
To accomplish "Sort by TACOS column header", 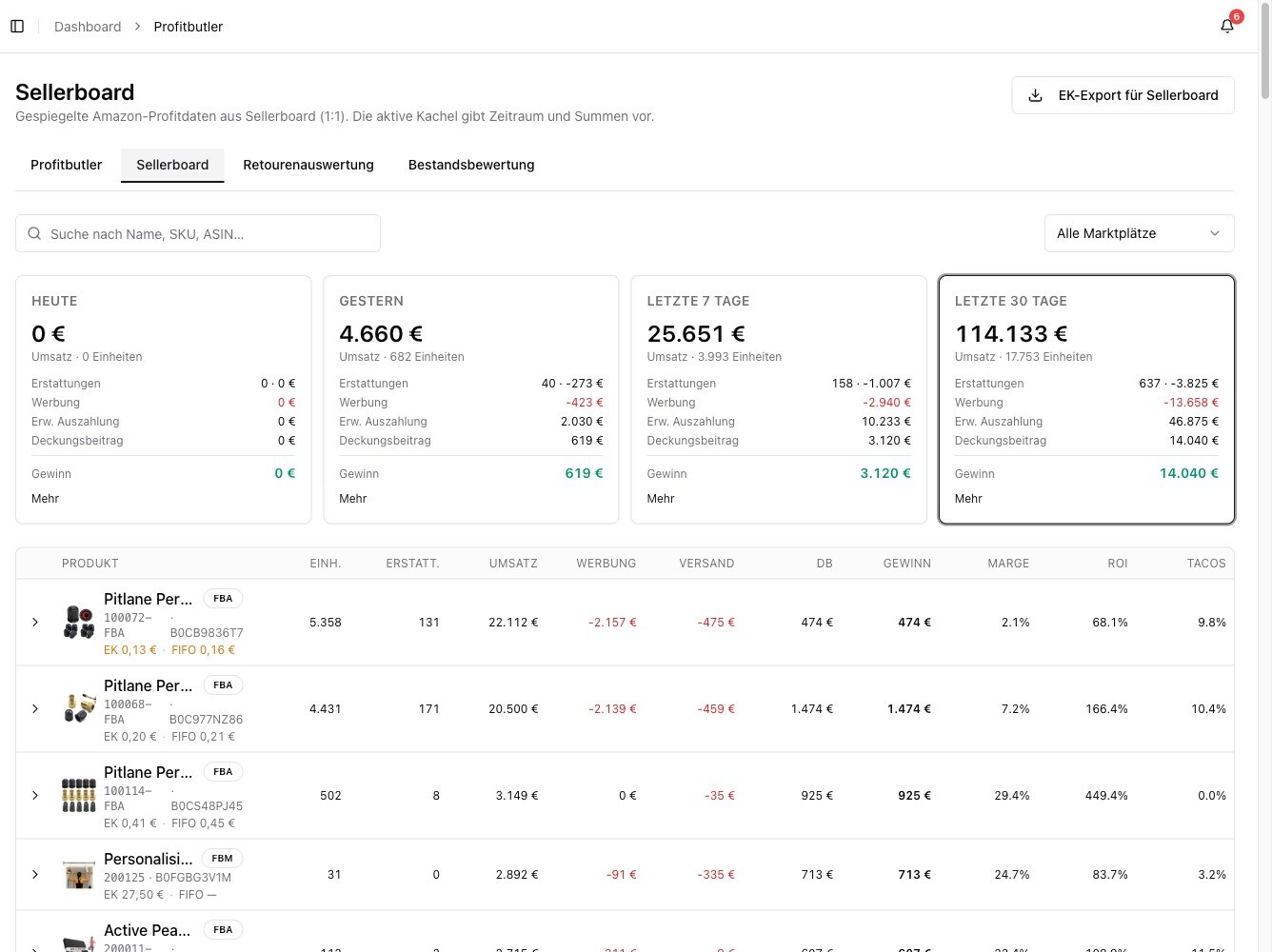I will [1206, 564].
